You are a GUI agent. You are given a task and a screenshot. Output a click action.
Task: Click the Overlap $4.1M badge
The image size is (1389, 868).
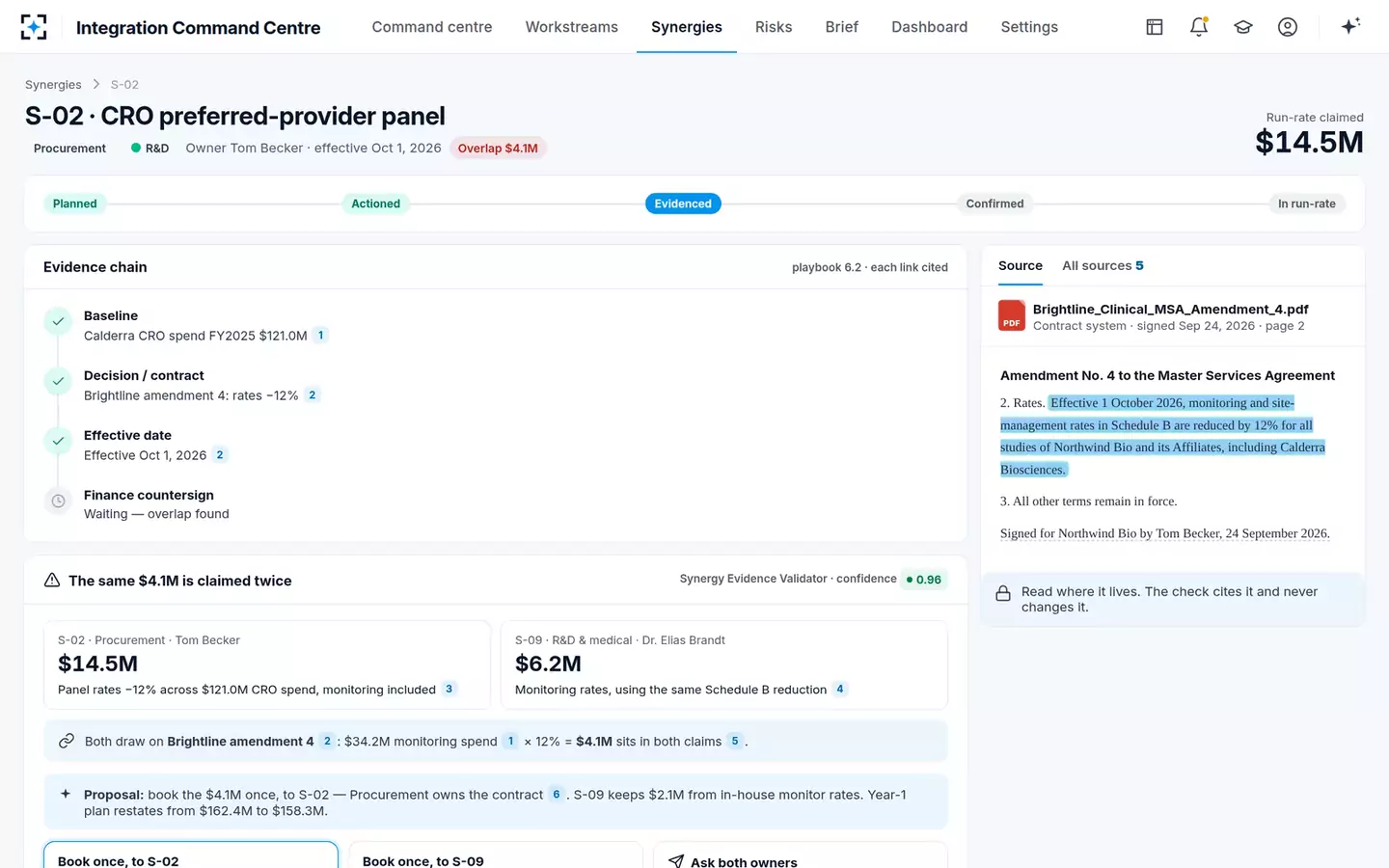(498, 149)
